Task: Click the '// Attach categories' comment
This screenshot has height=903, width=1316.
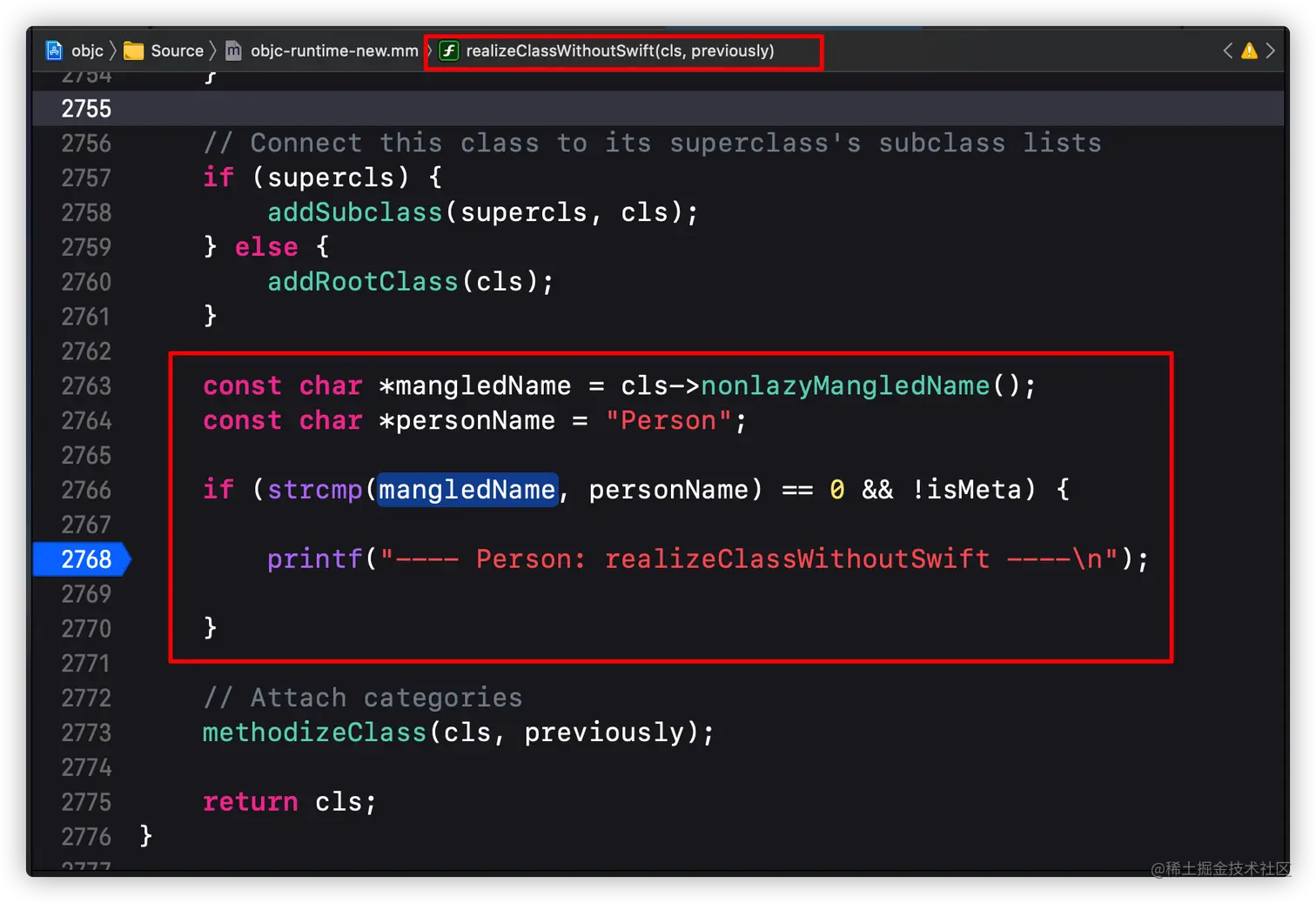Action: [x=363, y=698]
